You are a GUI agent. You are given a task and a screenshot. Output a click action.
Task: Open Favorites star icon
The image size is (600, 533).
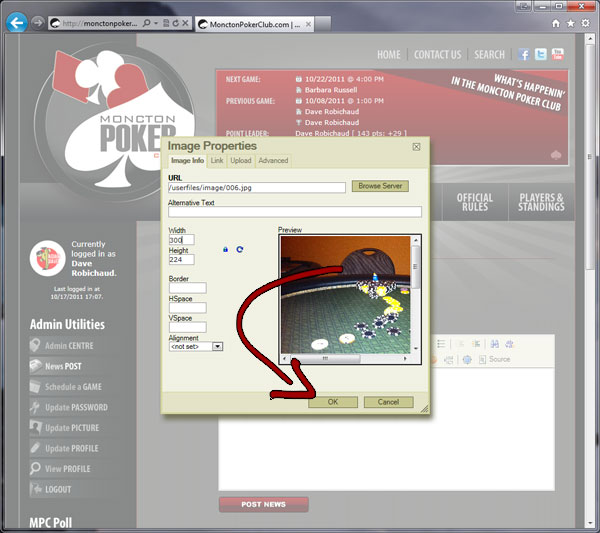[571, 24]
